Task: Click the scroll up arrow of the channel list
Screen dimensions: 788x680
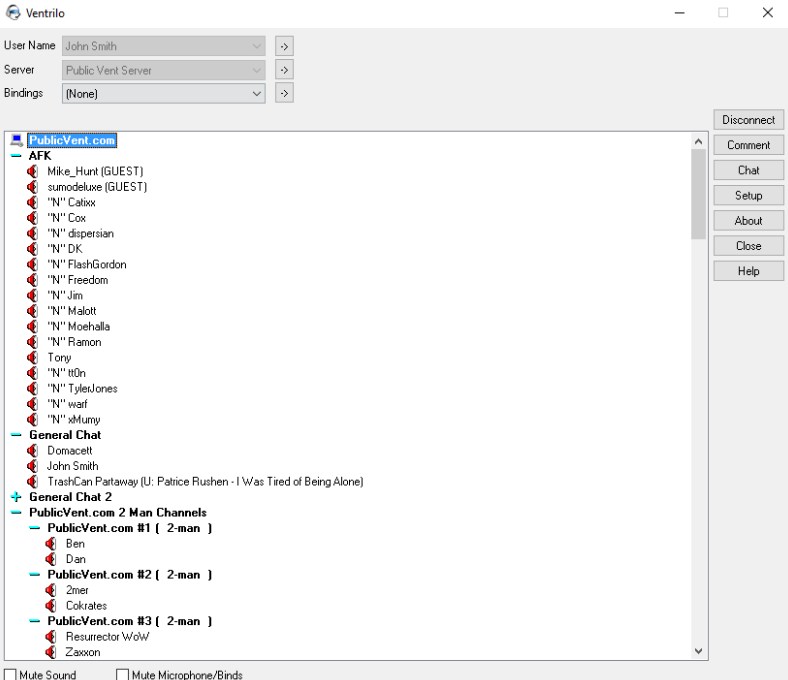Action: [x=699, y=142]
